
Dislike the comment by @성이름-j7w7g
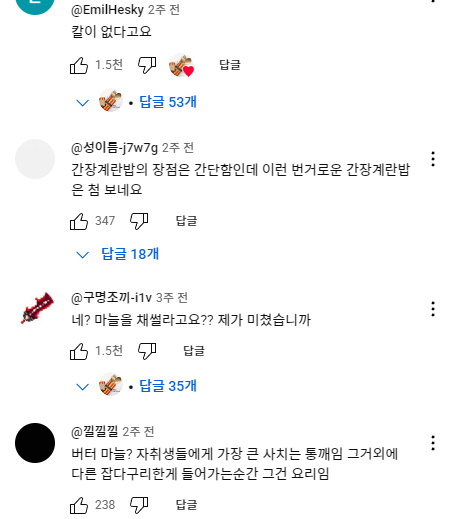click(139, 221)
